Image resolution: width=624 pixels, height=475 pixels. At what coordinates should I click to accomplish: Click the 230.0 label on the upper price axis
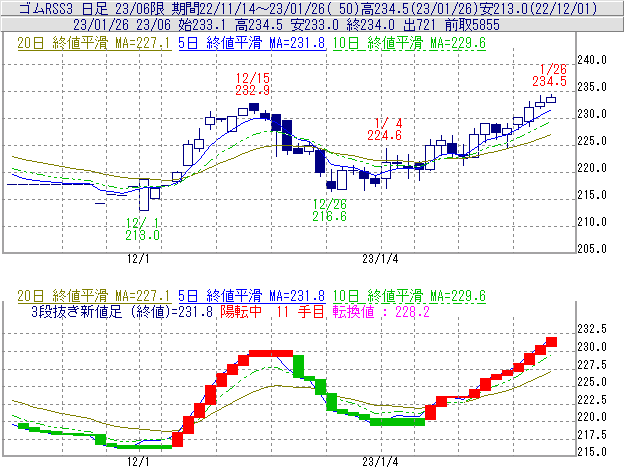(592, 114)
